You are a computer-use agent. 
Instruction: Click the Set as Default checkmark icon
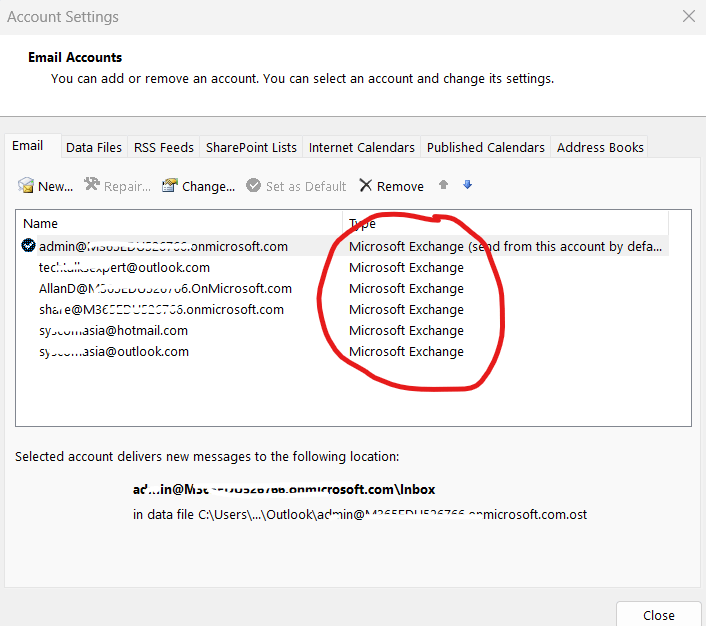pyautogui.click(x=253, y=185)
